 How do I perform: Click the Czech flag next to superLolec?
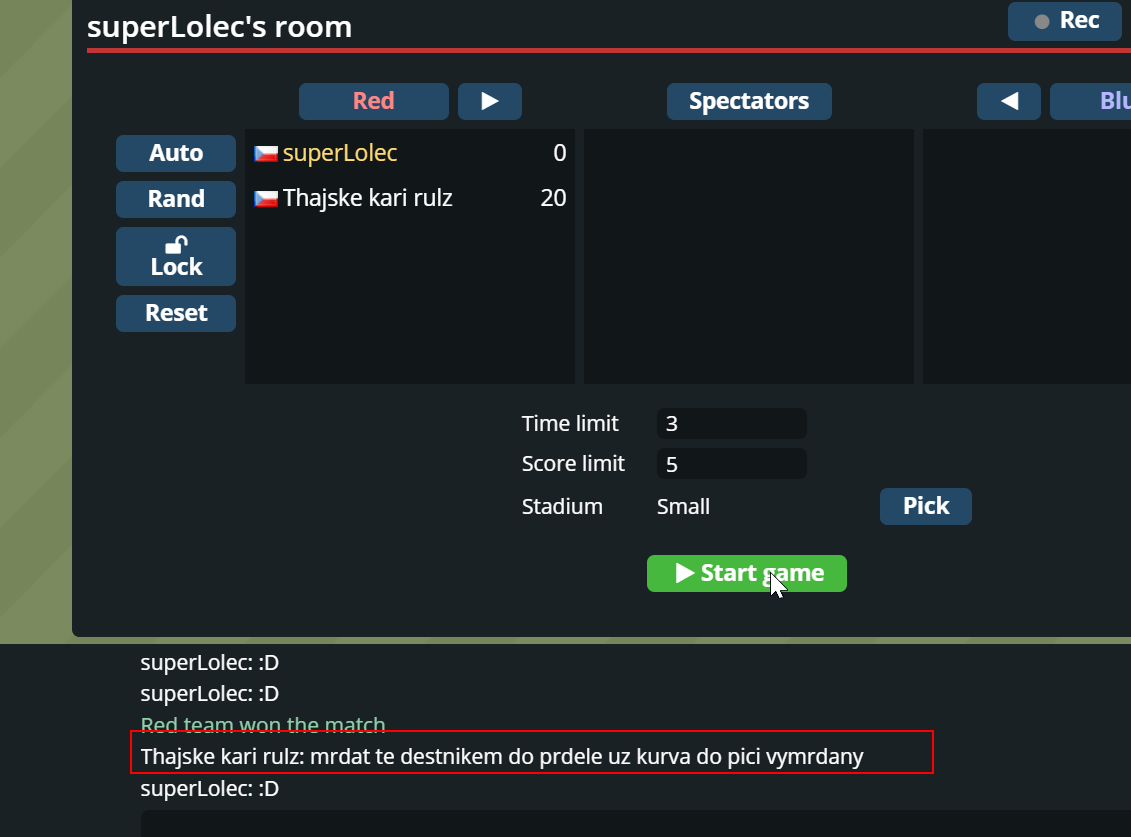click(x=266, y=154)
